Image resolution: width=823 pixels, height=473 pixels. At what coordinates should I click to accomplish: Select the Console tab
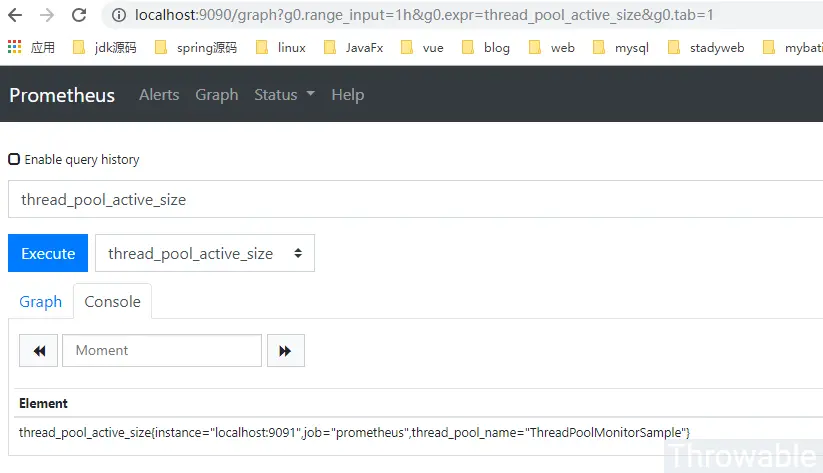click(x=112, y=301)
